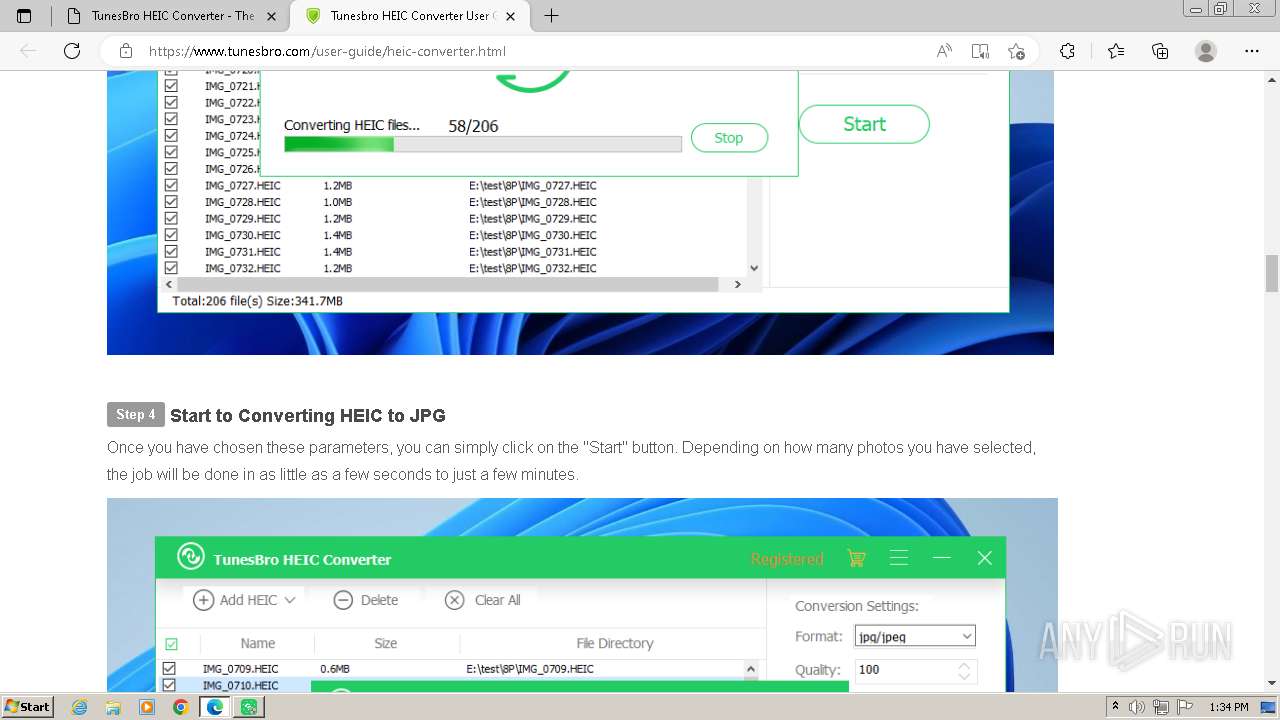Click Delete in converter toolbar
Image resolution: width=1280 pixels, height=720 pixels.
coord(366,600)
